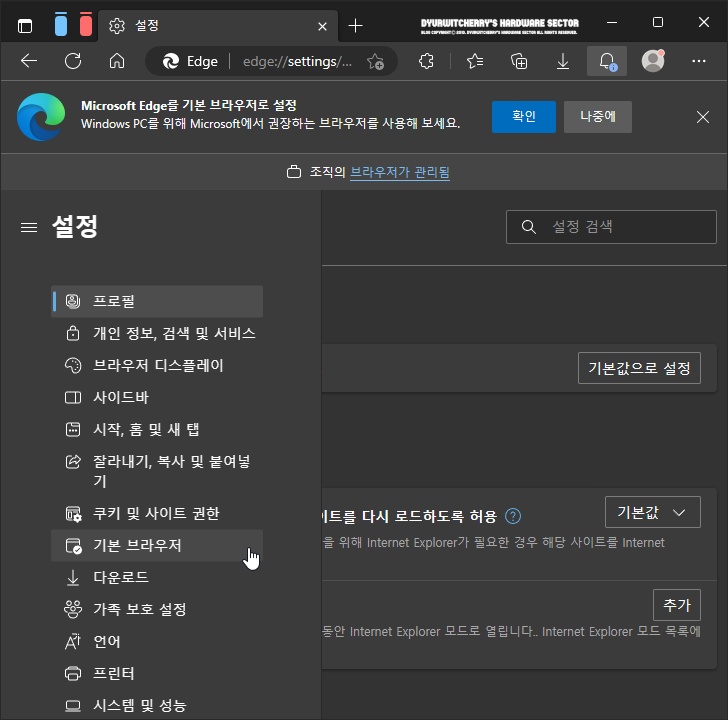728x720 pixels.
Task: Click 기본값으로 설정 button
Action: (x=639, y=368)
